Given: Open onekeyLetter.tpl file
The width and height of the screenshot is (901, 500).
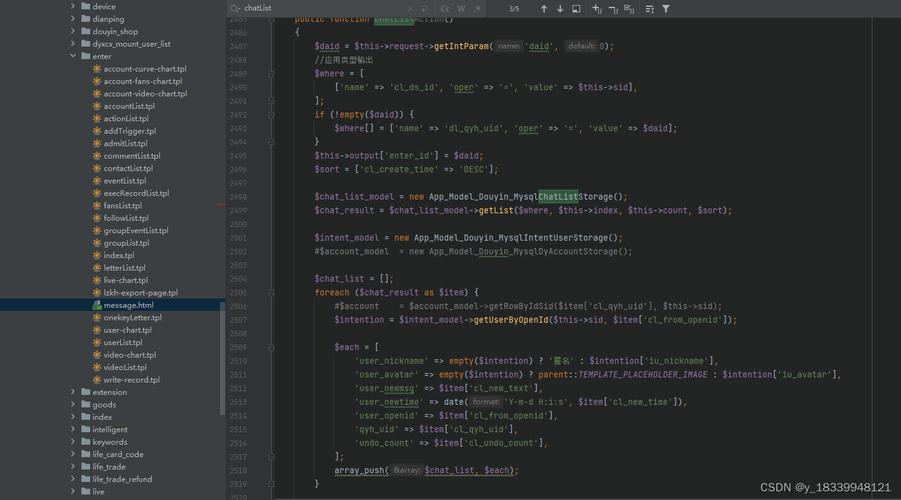Looking at the screenshot, I should point(133,318).
